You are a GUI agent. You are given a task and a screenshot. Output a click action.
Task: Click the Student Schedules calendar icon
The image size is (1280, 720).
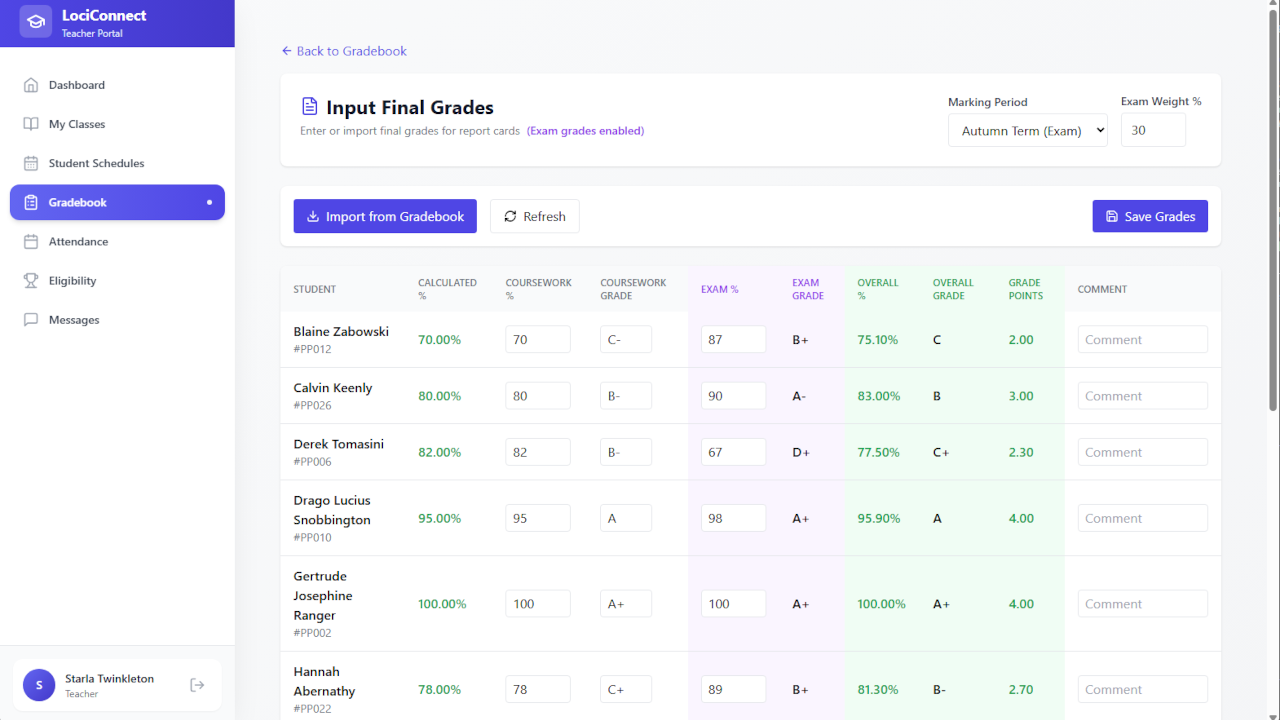(x=31, y=163)
